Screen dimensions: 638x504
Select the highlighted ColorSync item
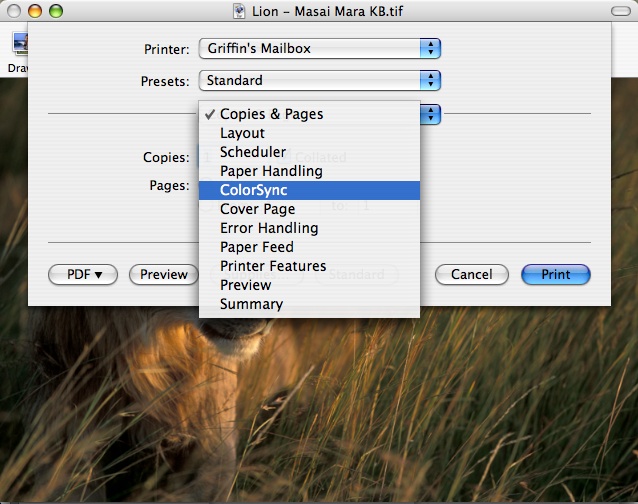click(x=254, y=190)
